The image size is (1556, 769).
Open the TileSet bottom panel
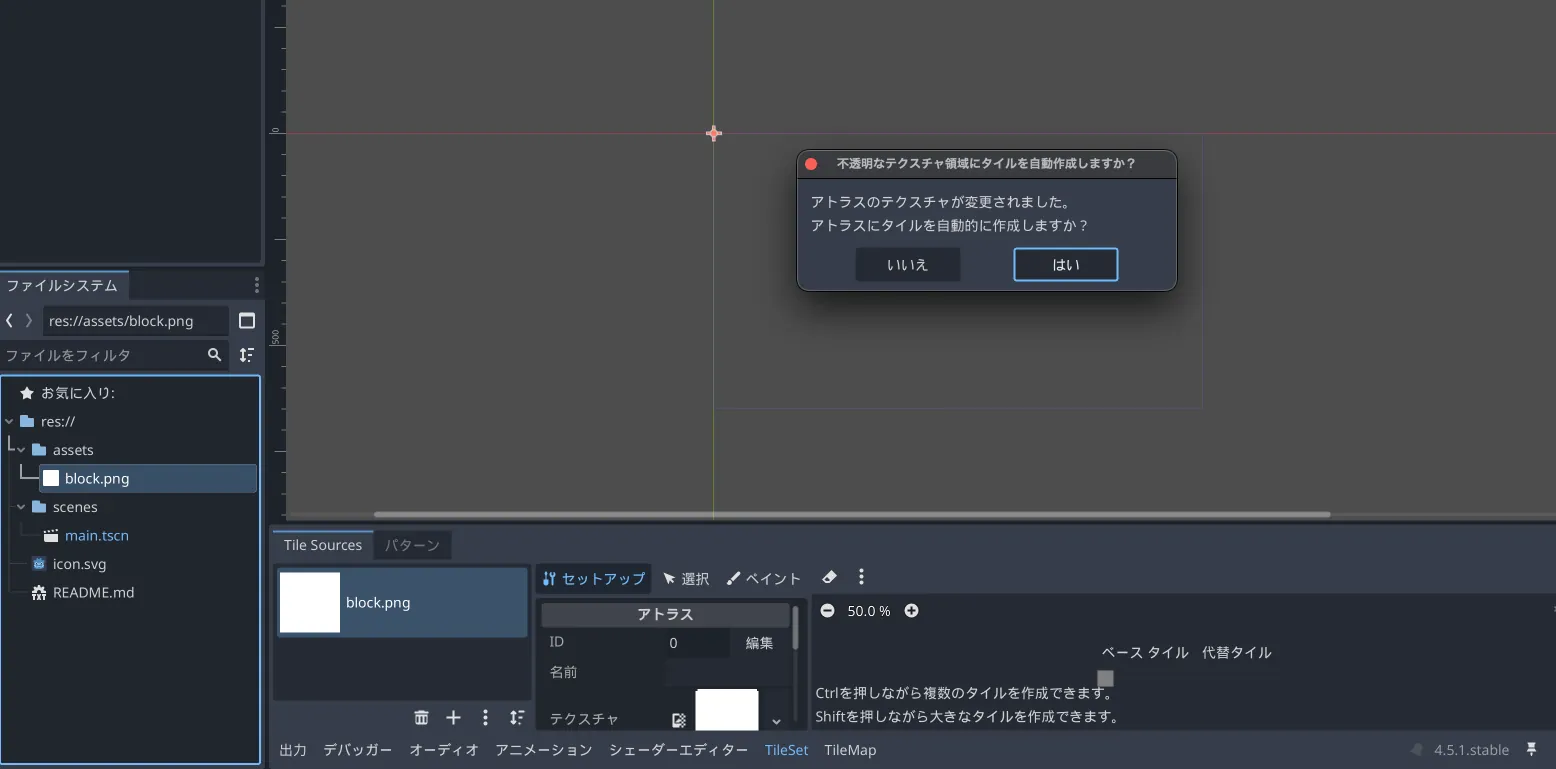coord(786,750)
